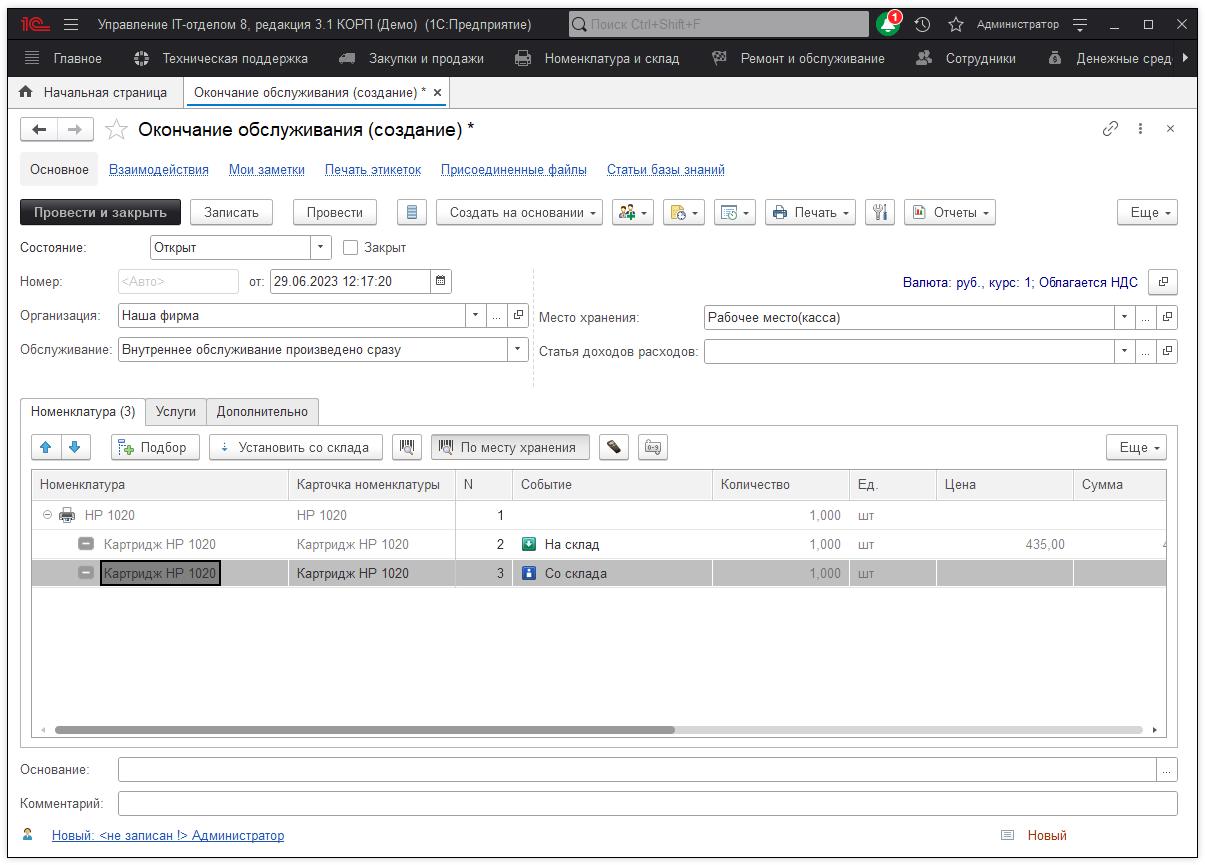The height and width of the screenshot is (865, 1205).
Task: Open the Состояние dropdown list
Action: click(320, 247)
